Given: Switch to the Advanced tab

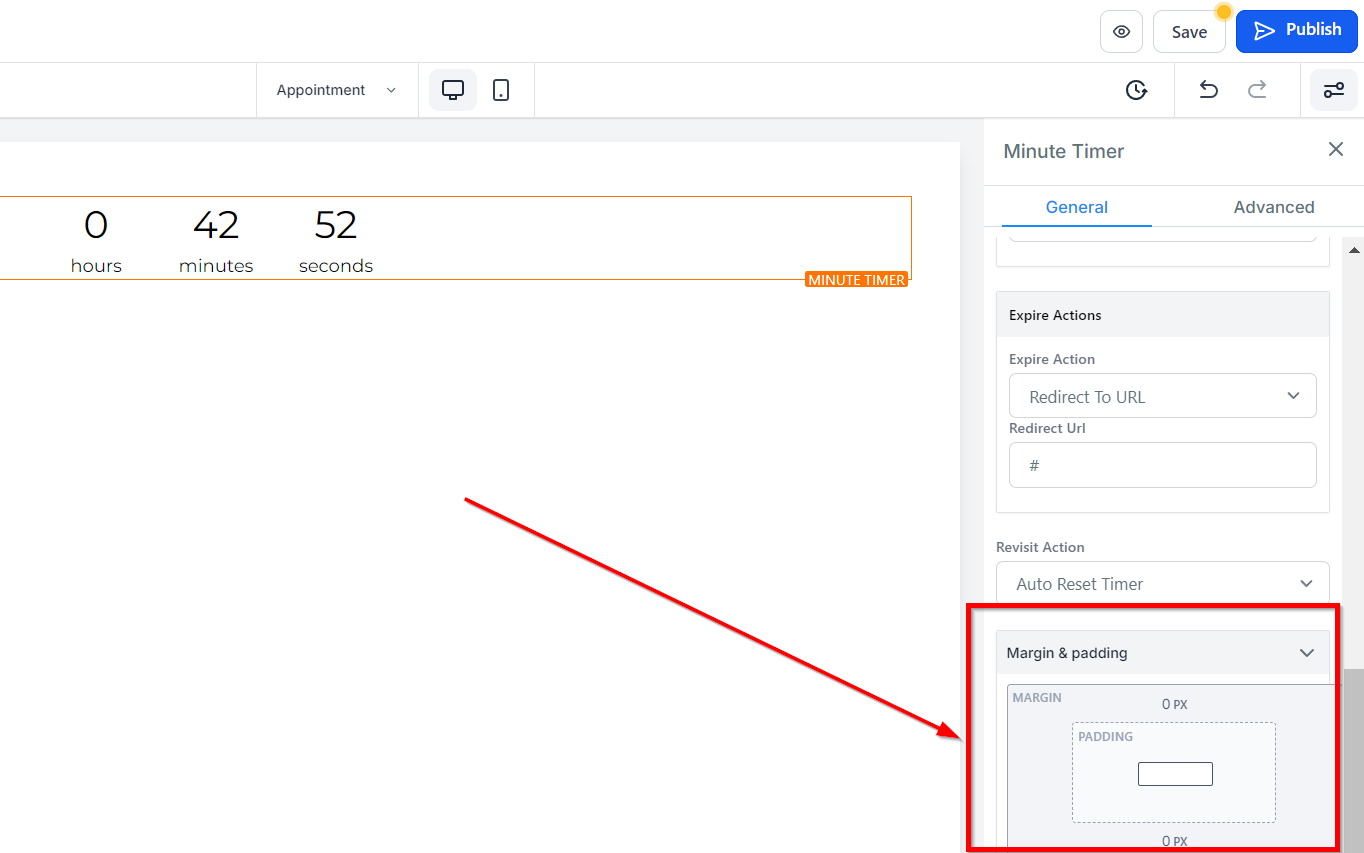Looking at the screenshot, I should point(1273,207).
